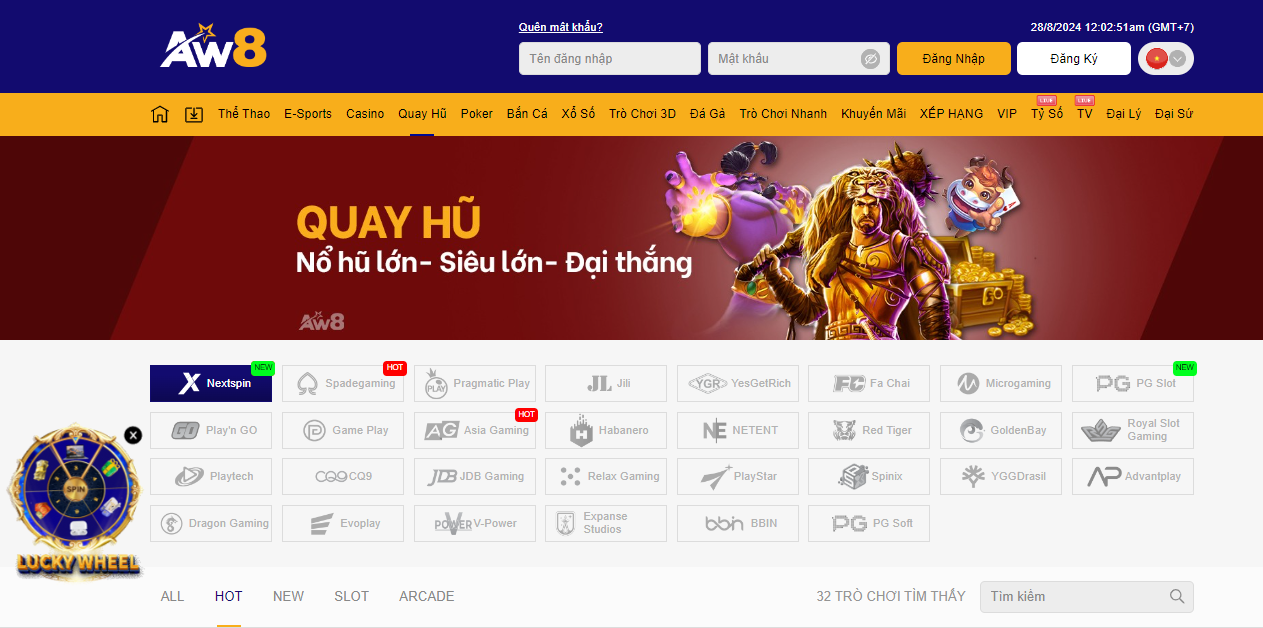1263x628 pixels.
Task: Switch to the SLOT games tab
Action: 352,596
